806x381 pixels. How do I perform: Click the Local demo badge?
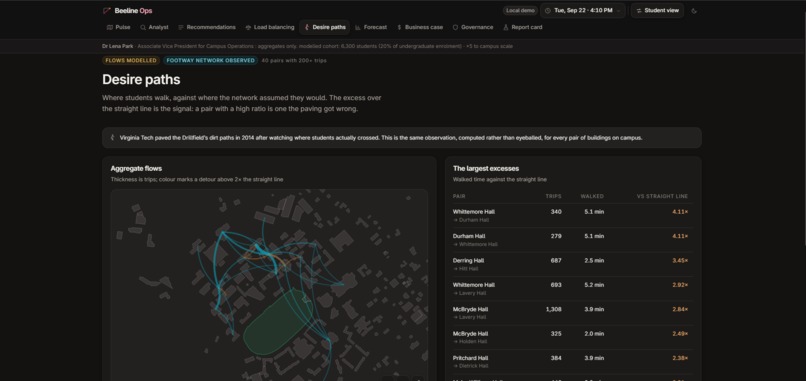520,11
